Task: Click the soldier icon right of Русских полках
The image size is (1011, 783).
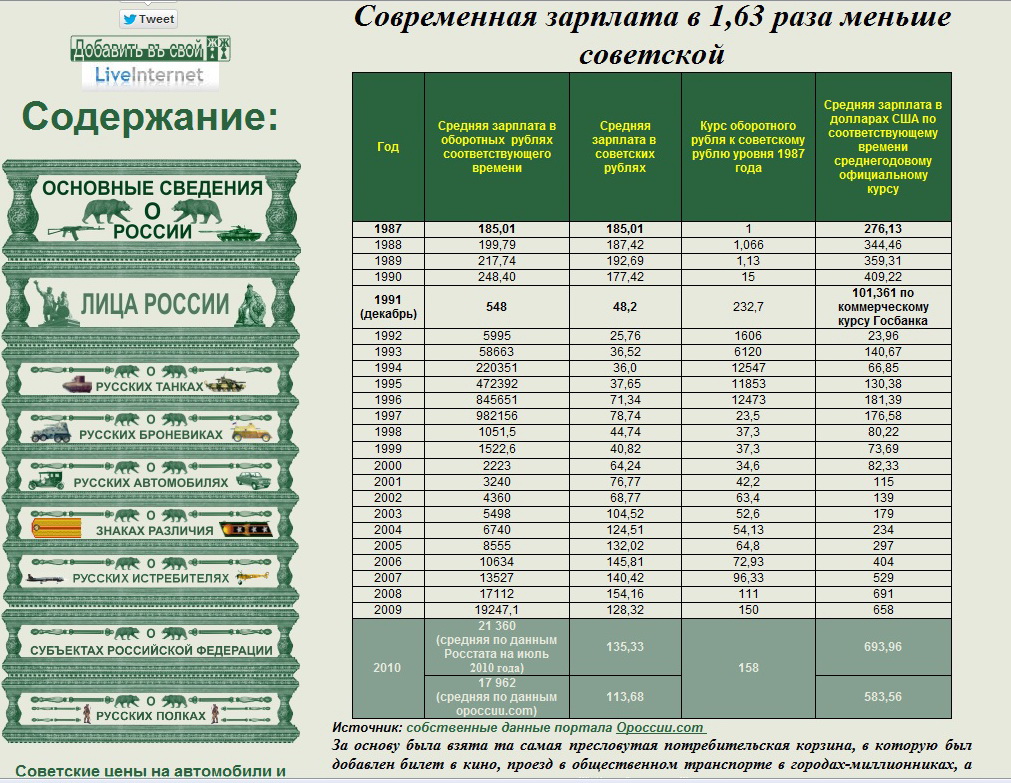Action: [215, 713]
